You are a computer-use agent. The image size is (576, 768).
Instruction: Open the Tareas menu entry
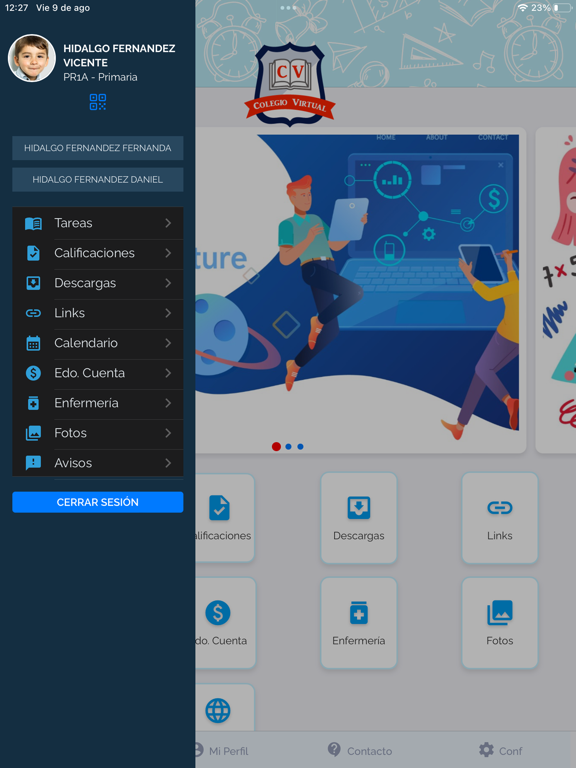point(98,223)
